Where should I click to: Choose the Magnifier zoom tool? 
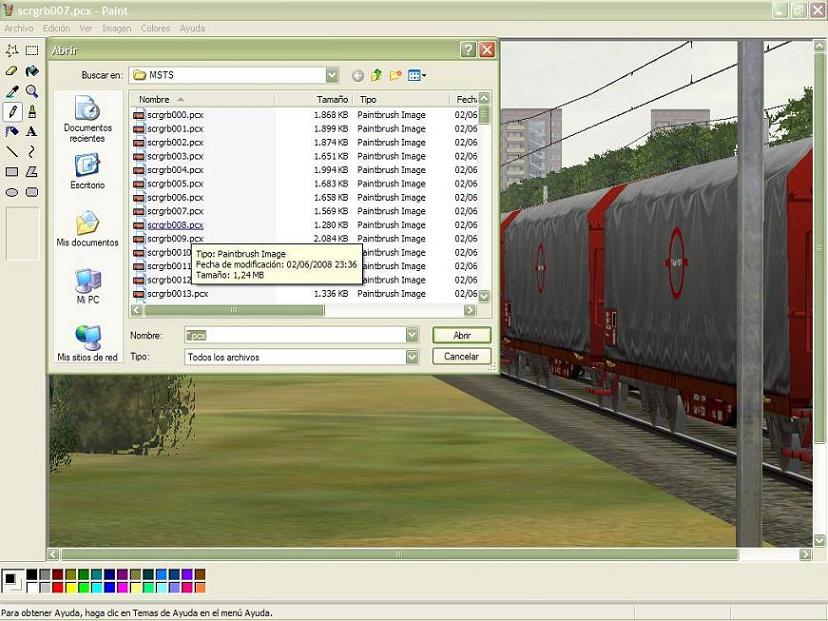32,91
